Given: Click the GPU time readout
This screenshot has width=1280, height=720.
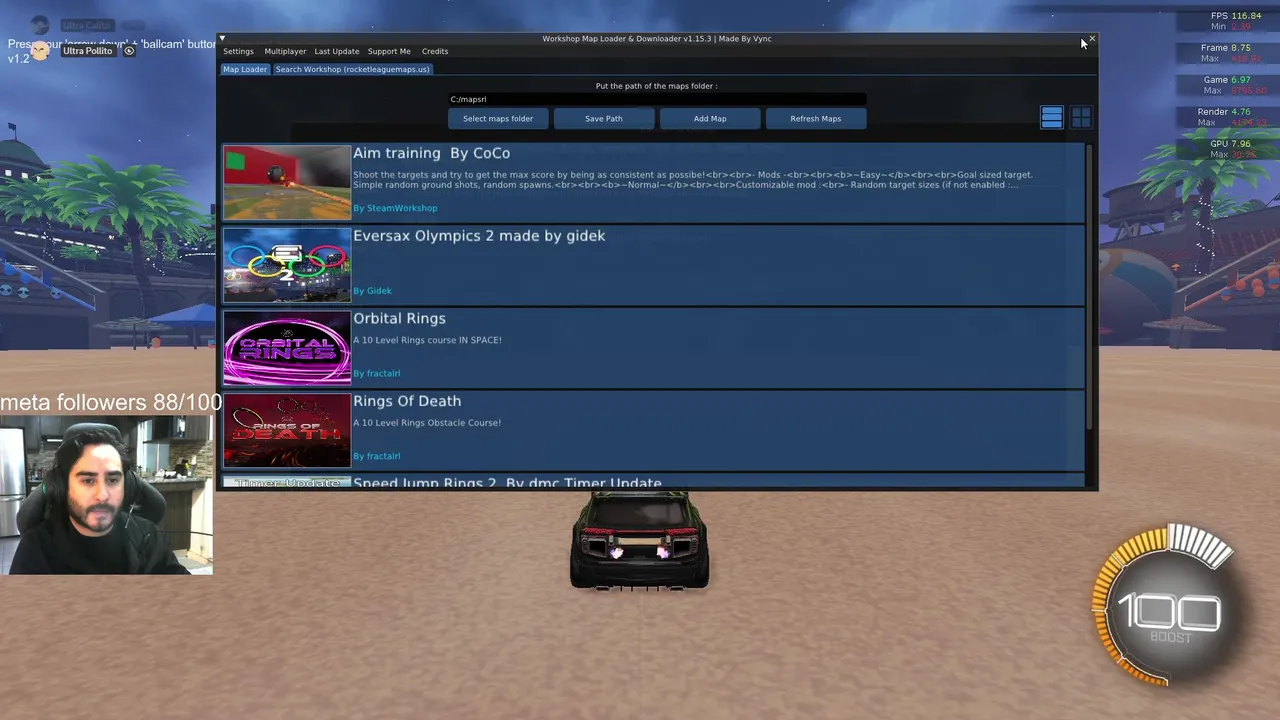Looking at the screenshot, I should point(1230,144).
